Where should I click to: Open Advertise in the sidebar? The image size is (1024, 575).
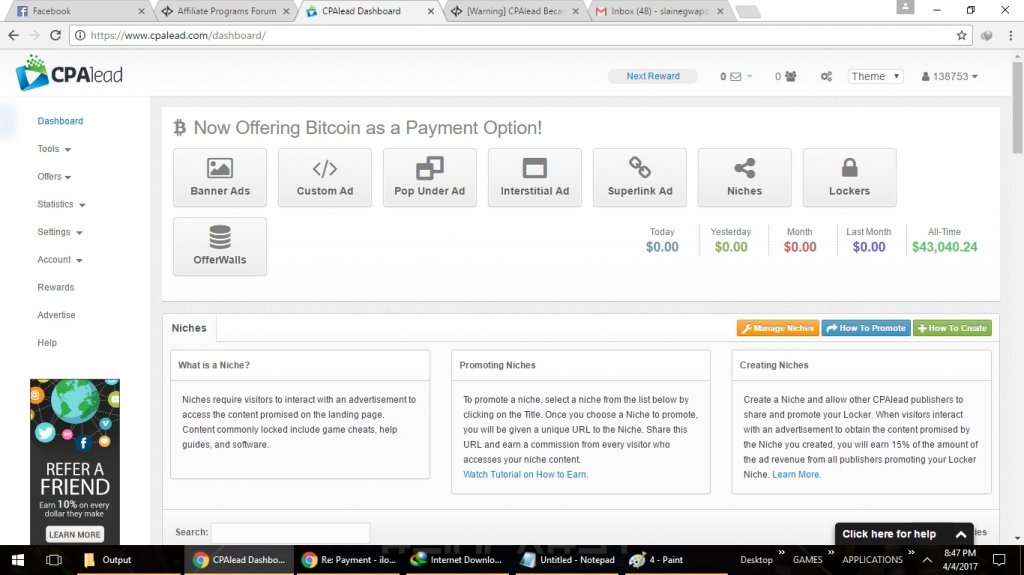pos(56,315)
